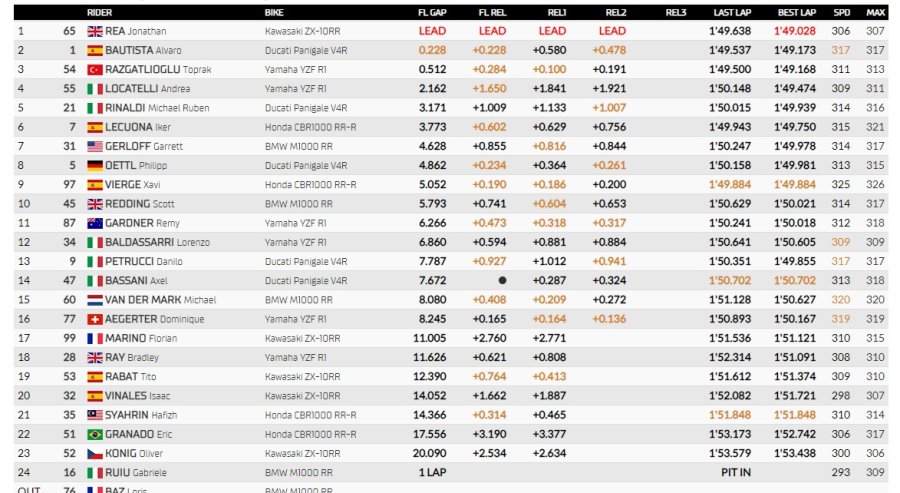This screenshot has height=493, width=900.
Task: Click rider number 99 for MARINO
Action: pos(69,338)
